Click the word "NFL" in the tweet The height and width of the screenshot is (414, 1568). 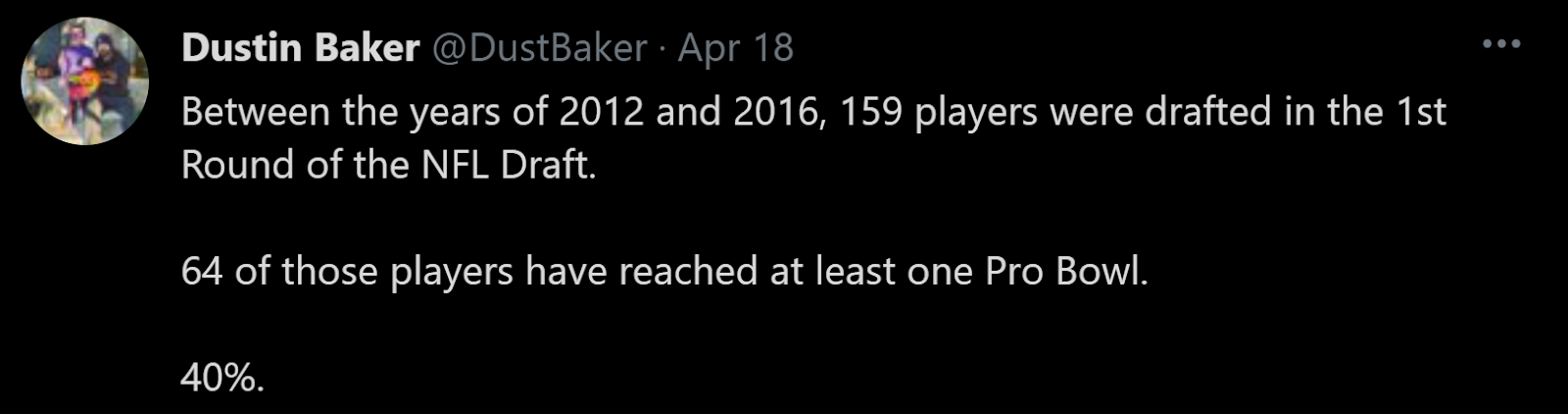pyautogui.click(x=455, y=165)
